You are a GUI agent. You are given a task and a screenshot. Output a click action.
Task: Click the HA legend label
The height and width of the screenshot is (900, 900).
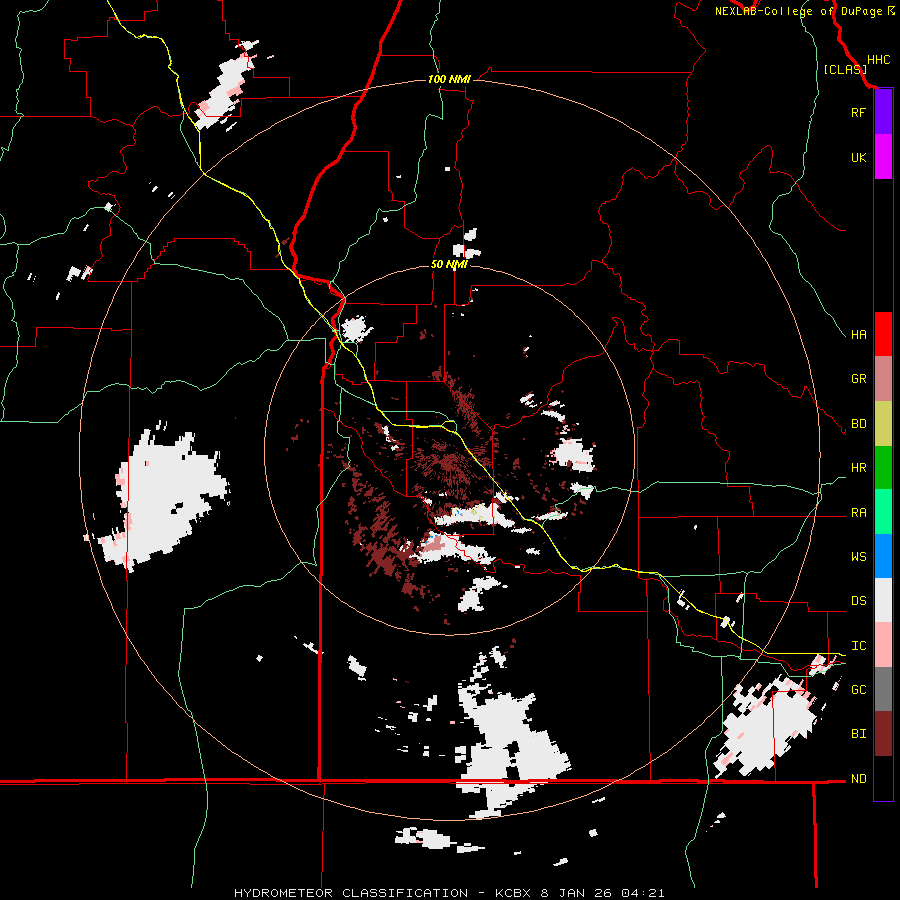tap(858, 335)
